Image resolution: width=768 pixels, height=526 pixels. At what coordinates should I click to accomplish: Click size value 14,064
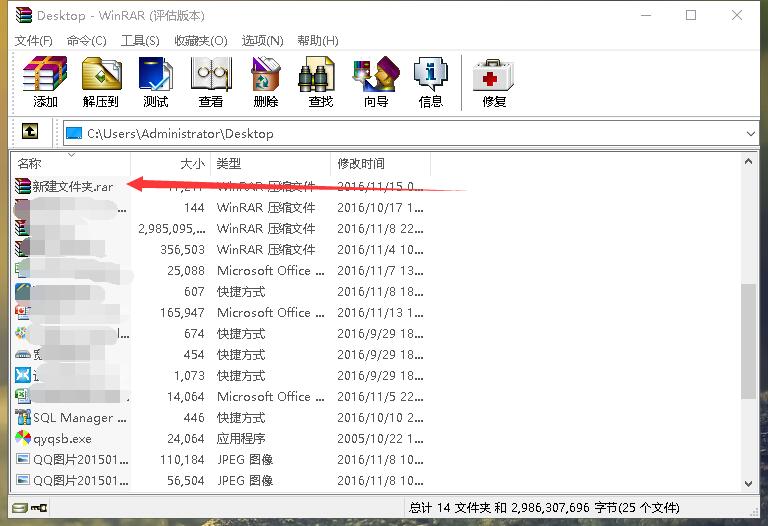pyautogui.click(x=186, y=397)
